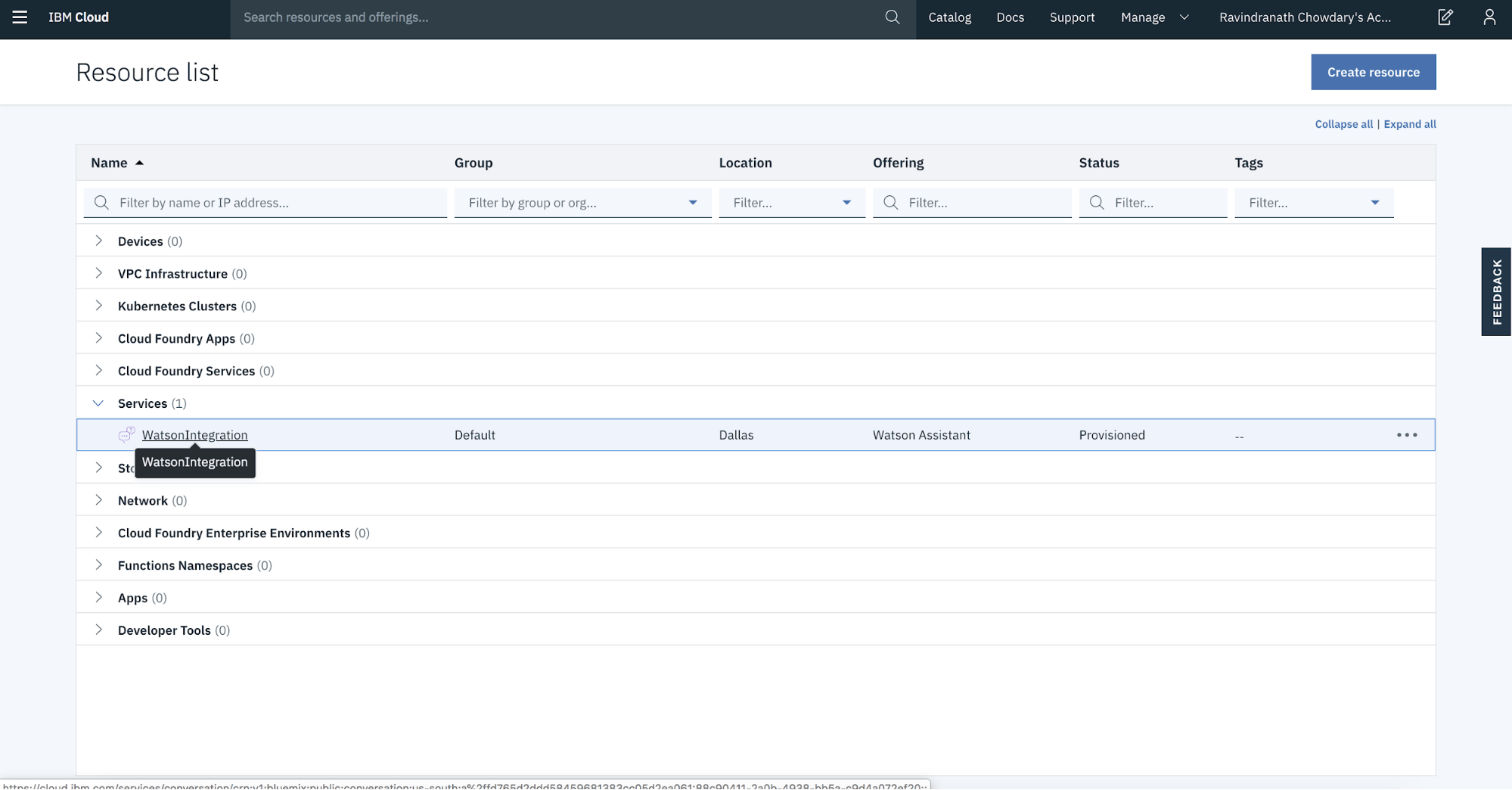Click the search resources and offerings field

558,17
